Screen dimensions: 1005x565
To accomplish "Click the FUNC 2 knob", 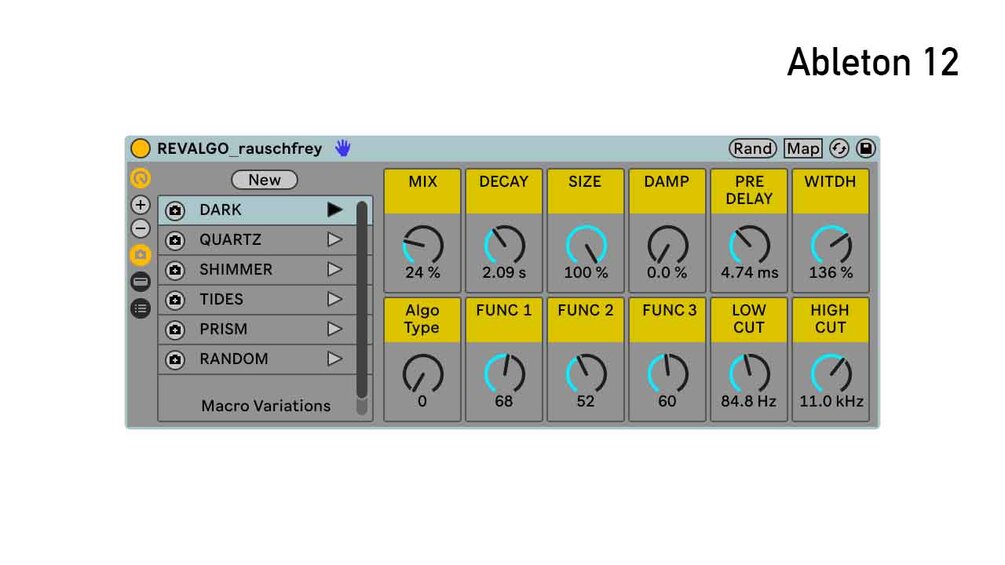I will [586, 373].
